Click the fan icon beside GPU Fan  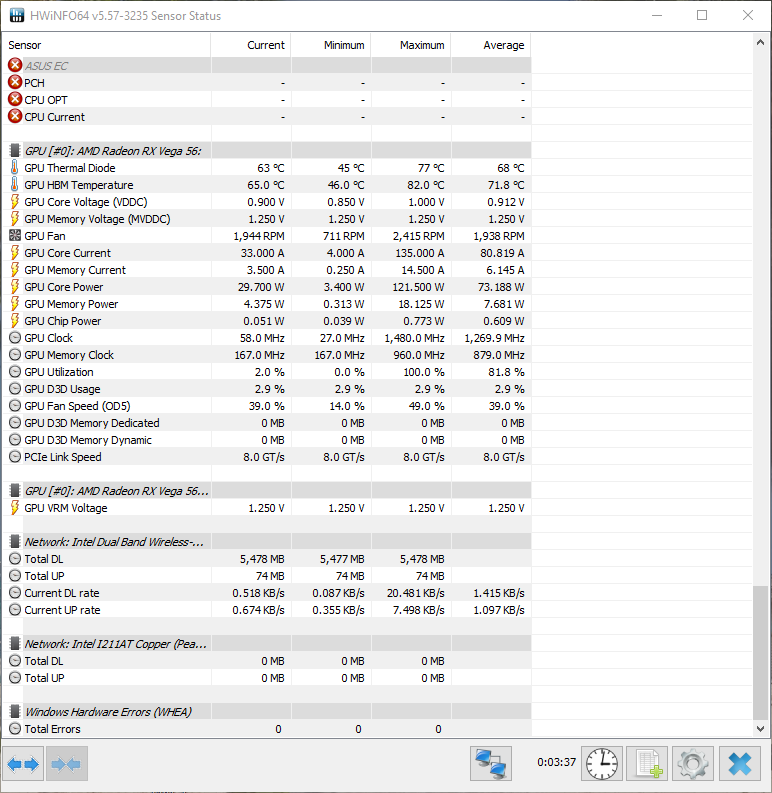[15, 236]
